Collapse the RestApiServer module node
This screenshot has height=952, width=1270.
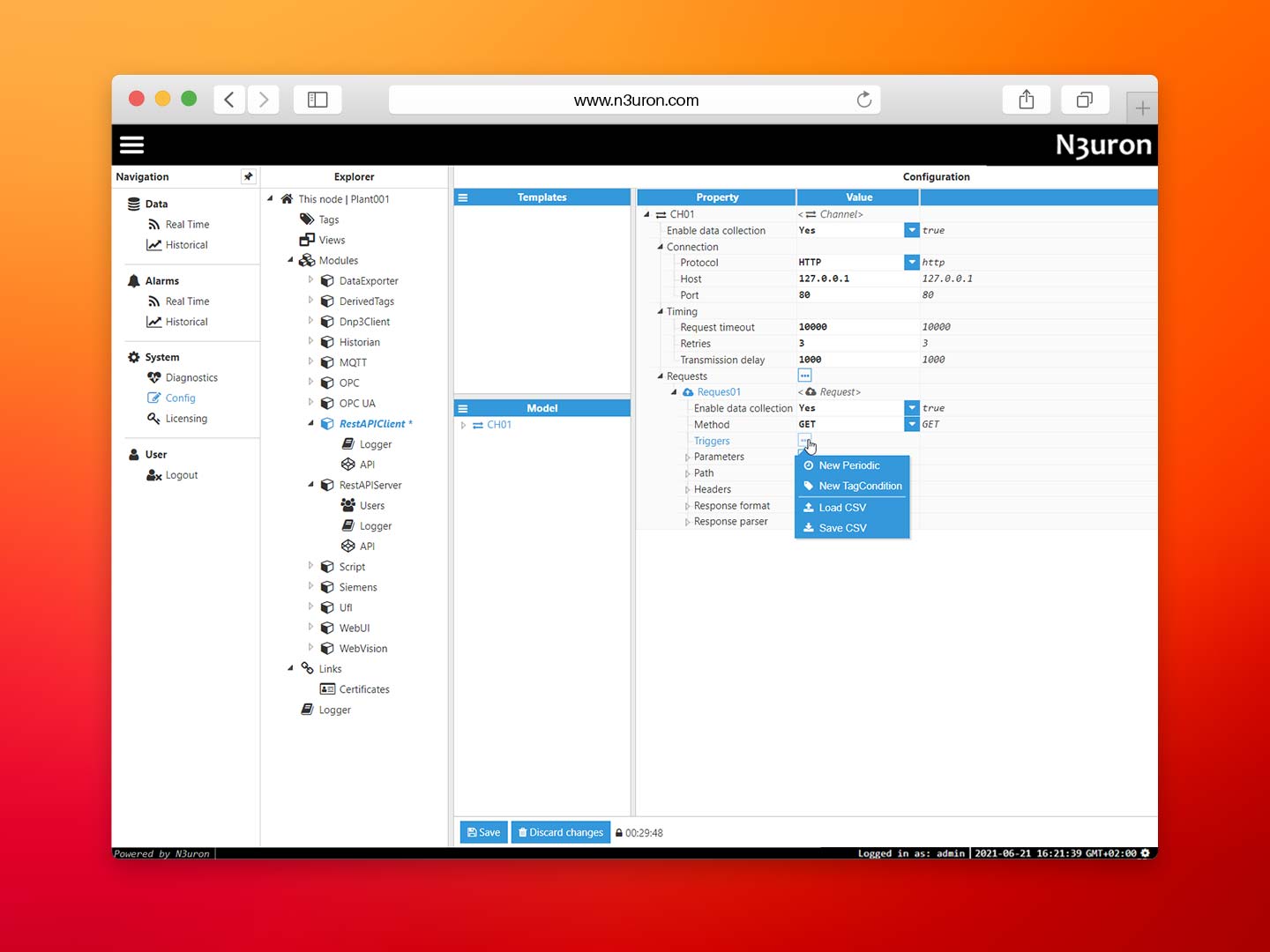310,484
